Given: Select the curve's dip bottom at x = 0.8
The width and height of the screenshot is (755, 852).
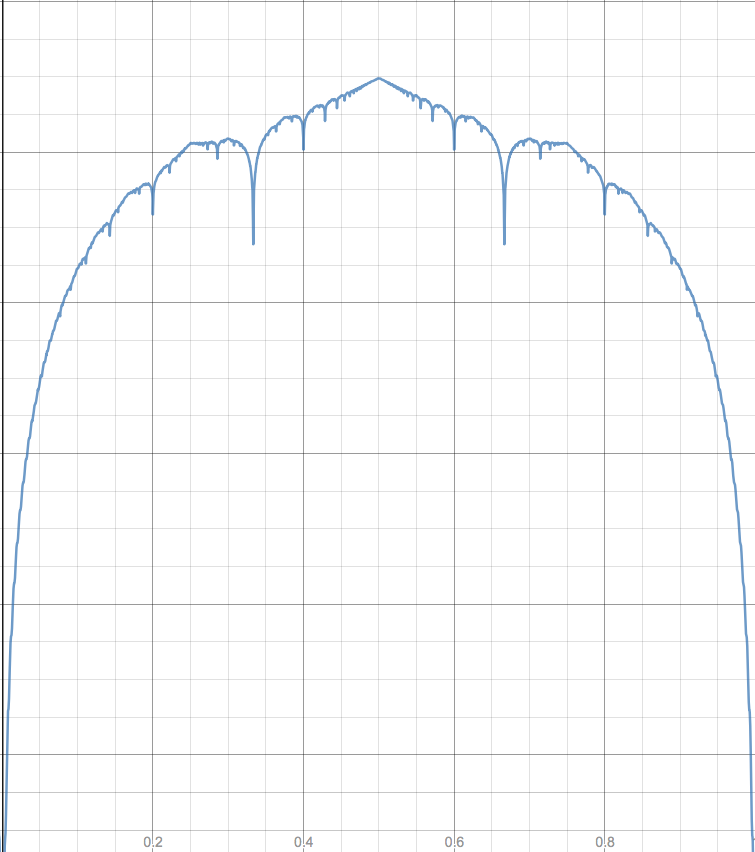Looking at the screenshot, I should tap(604, 212).
